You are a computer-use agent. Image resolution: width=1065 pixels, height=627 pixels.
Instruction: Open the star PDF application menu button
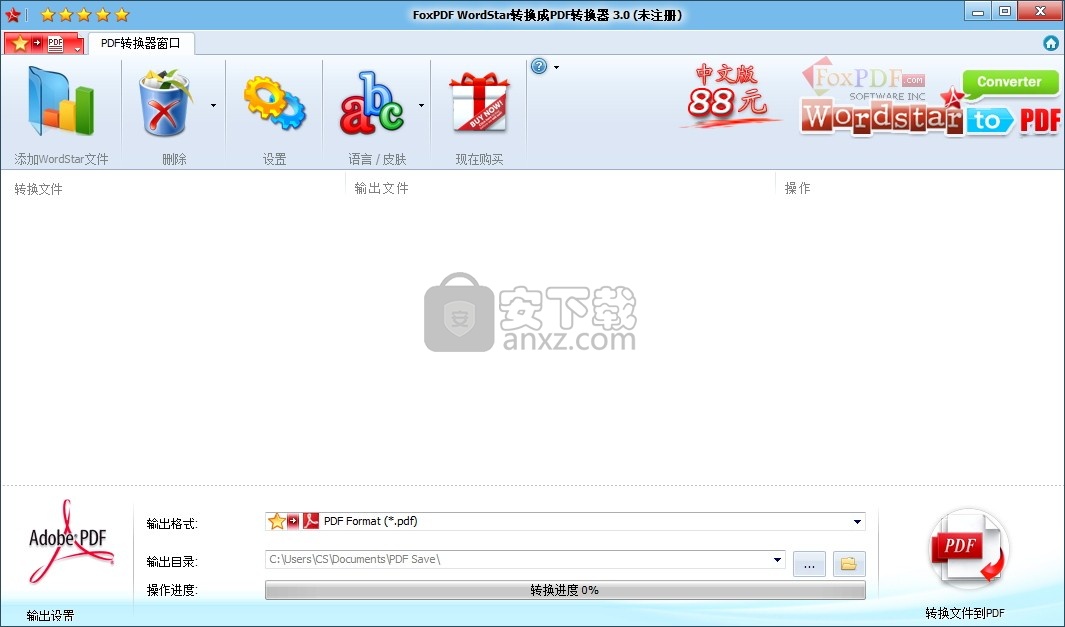[44, 43]
